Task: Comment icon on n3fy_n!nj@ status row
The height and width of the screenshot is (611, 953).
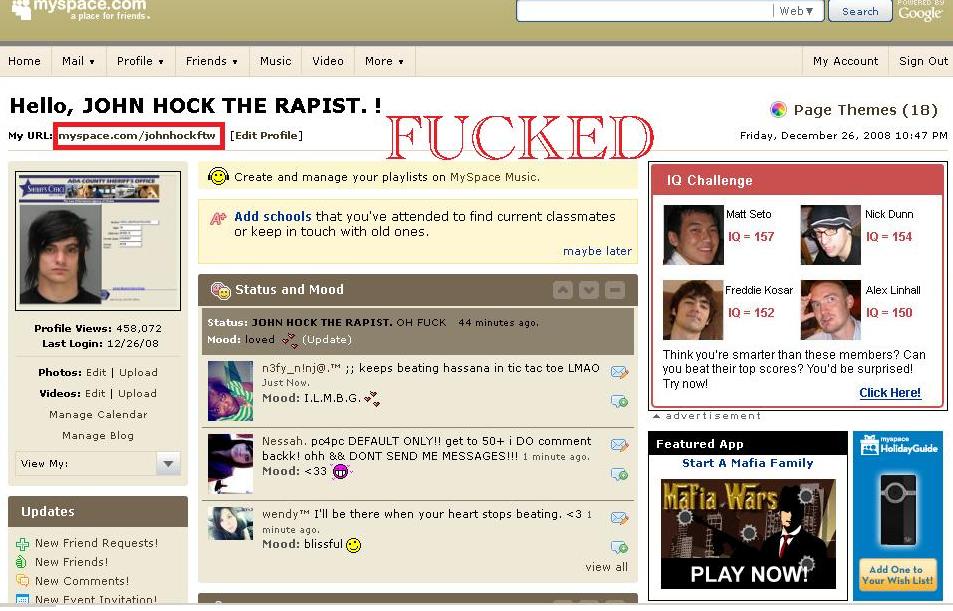Action: pyautogui.click(x=619, y=401)
